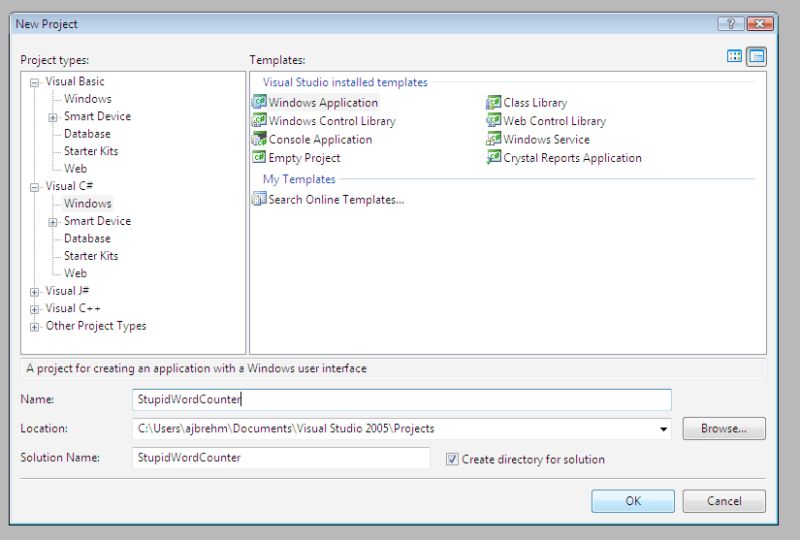
Task: Click the Web Control Library text
Action: [x=555, y=120]
